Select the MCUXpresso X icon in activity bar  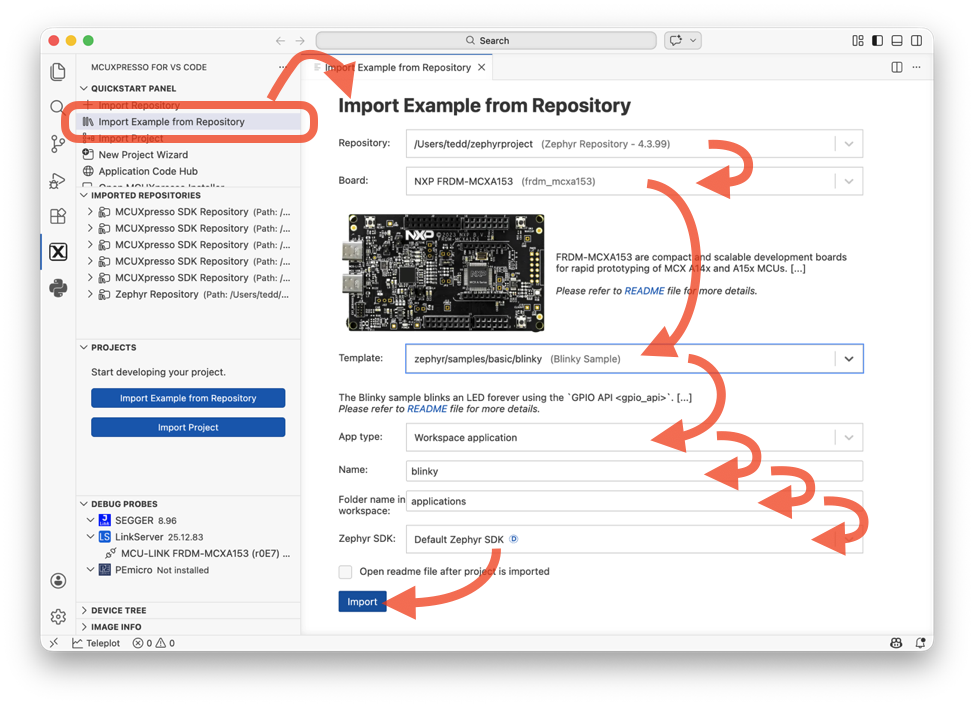click(59, 252)
